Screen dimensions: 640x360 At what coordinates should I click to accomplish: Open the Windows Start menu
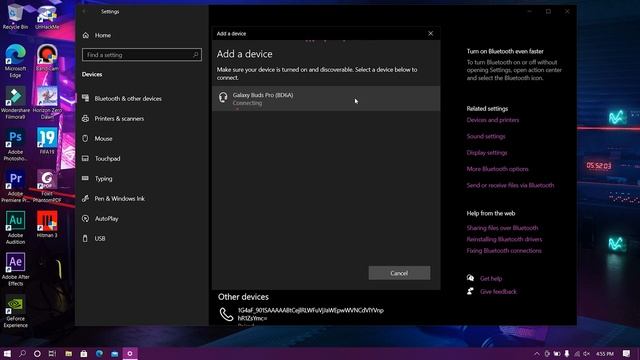click(7, 353)
